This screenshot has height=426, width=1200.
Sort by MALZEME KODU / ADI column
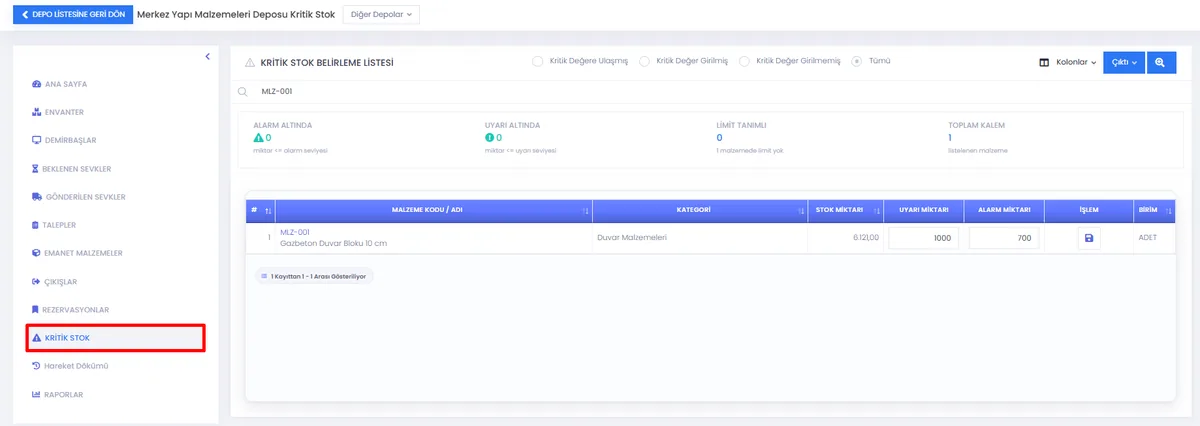pyautogui.click(x=434, y=210)
